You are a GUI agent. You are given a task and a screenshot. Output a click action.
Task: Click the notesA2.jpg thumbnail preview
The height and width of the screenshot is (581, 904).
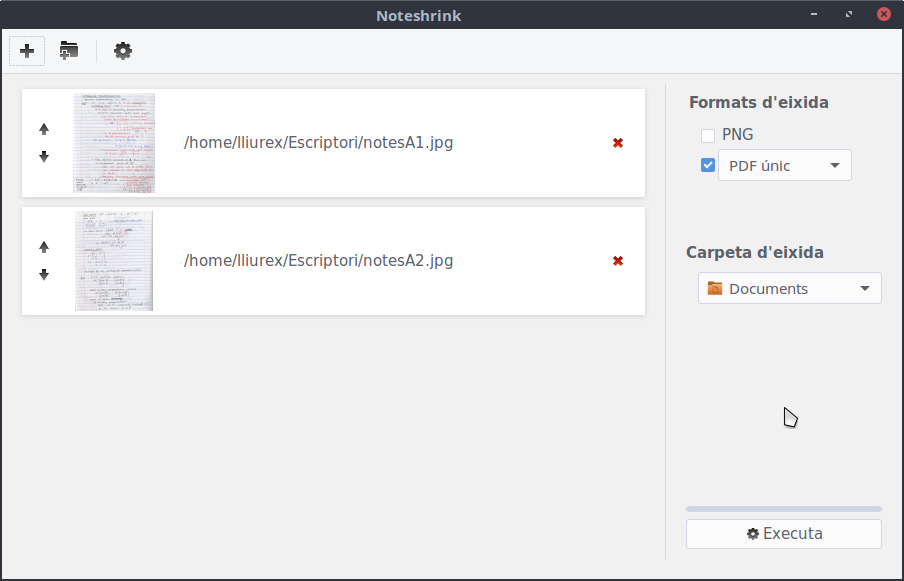pyautogui.click(x=114, y=261)
